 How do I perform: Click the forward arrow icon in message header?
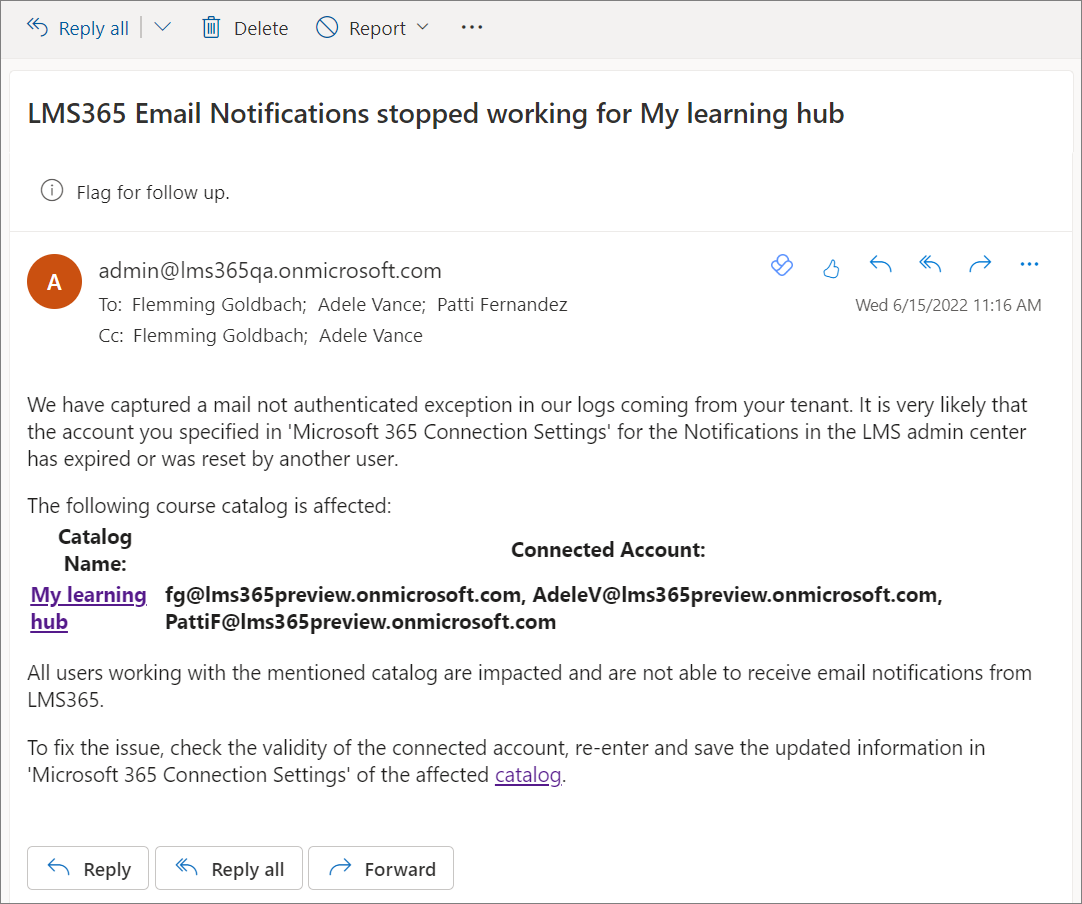pyautogui.click(x=980, y=265)
